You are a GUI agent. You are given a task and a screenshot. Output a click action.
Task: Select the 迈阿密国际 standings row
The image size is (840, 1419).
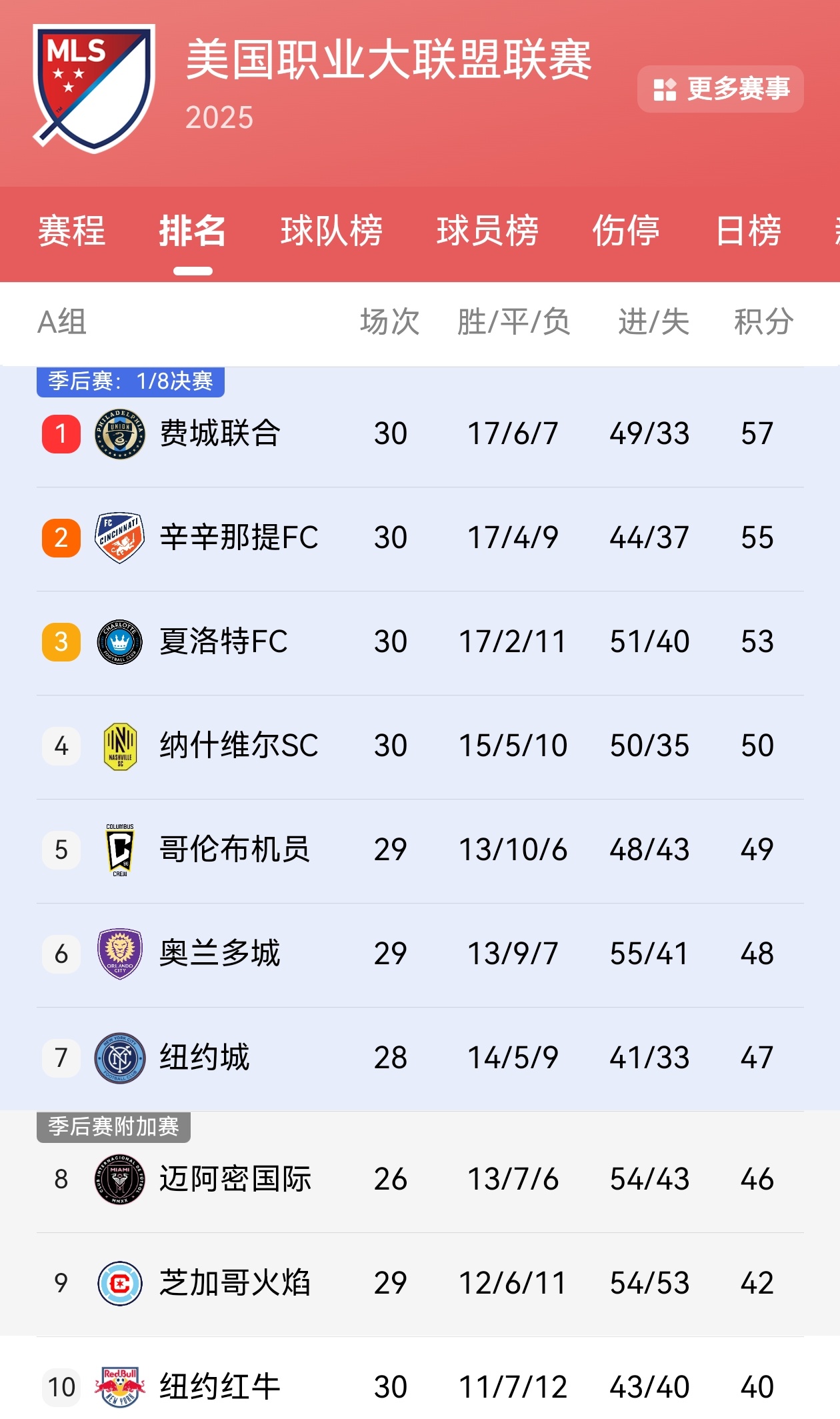tap(420, 1180)
